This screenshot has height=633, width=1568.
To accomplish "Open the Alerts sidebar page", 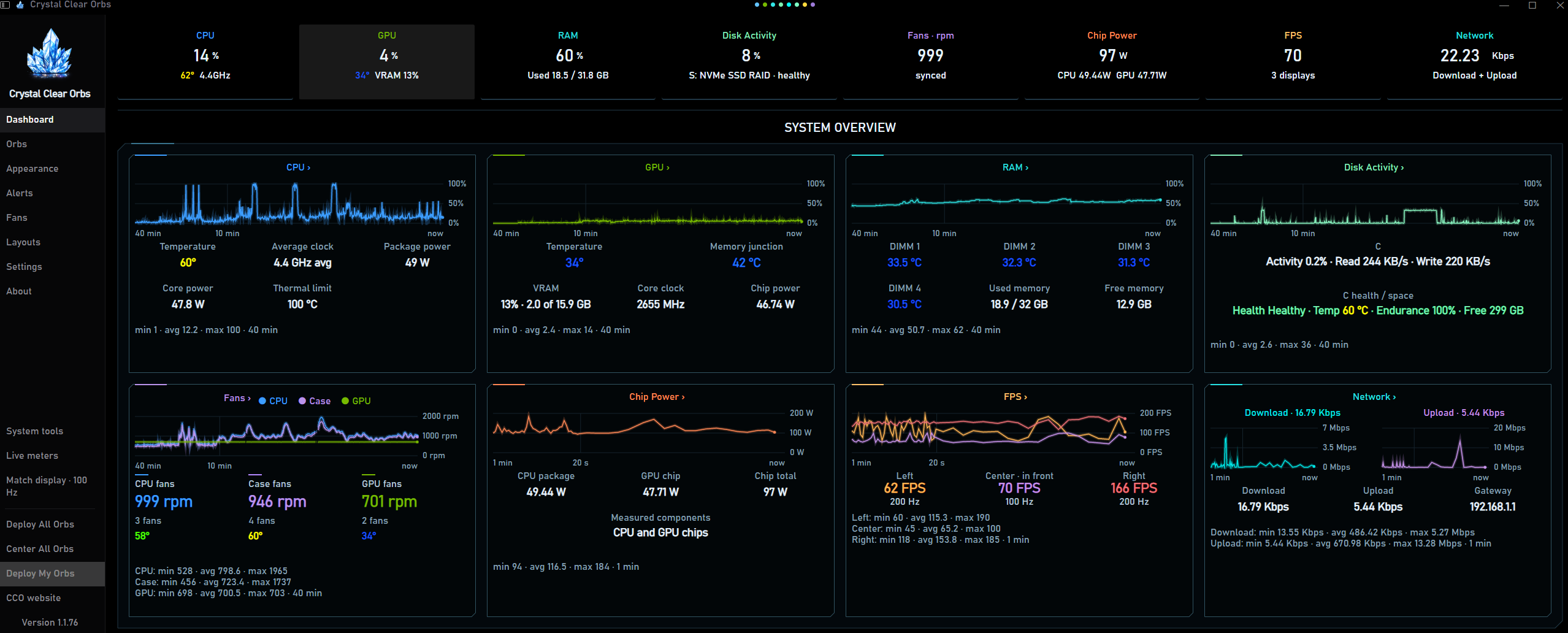I will coord(52,193).
